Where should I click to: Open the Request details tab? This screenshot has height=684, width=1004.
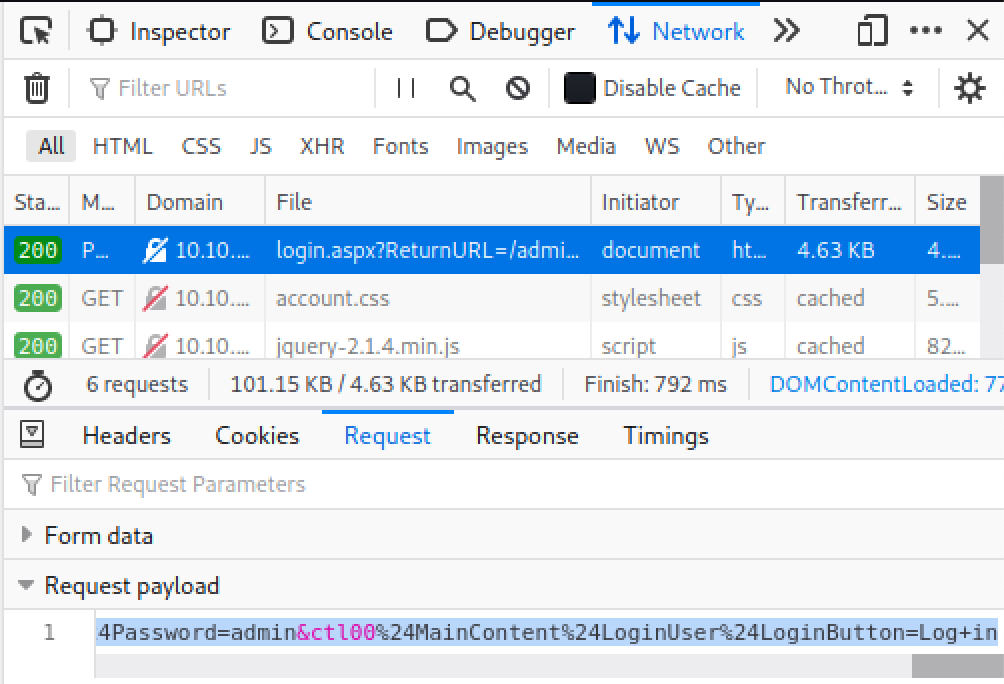click(387, 436)
